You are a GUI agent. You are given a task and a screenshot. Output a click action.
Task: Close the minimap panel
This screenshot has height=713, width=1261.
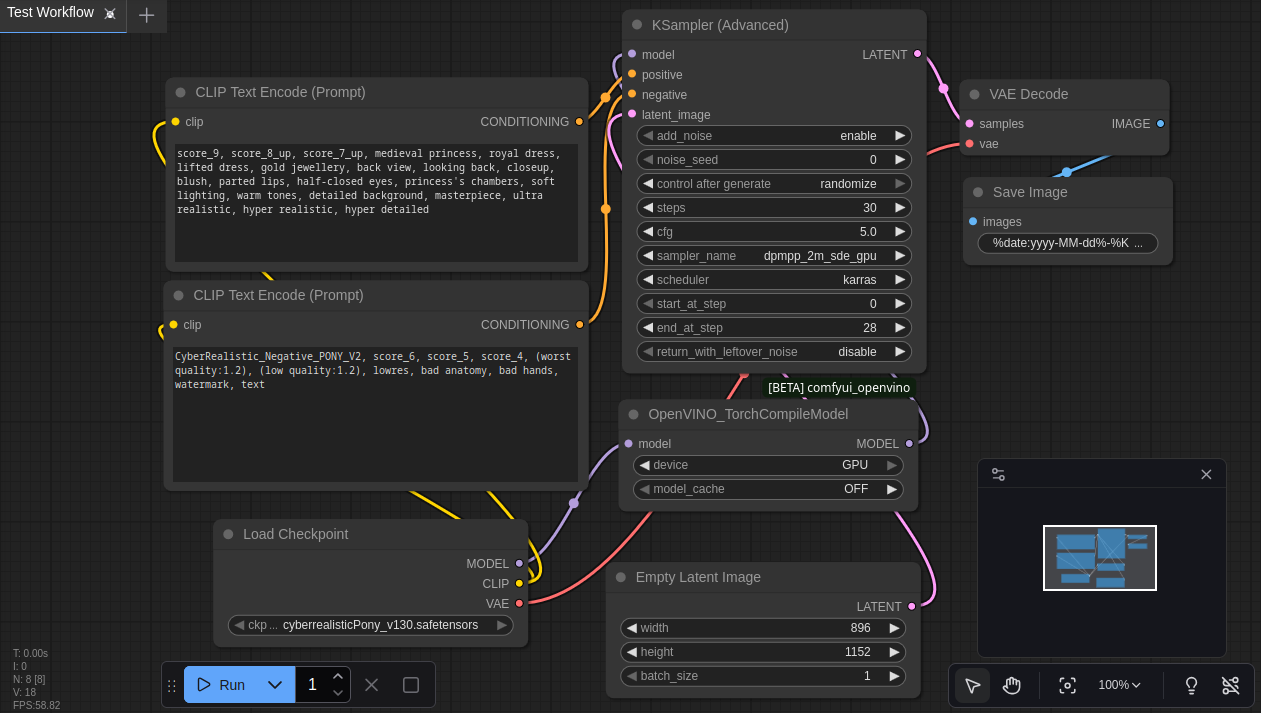1206,474
